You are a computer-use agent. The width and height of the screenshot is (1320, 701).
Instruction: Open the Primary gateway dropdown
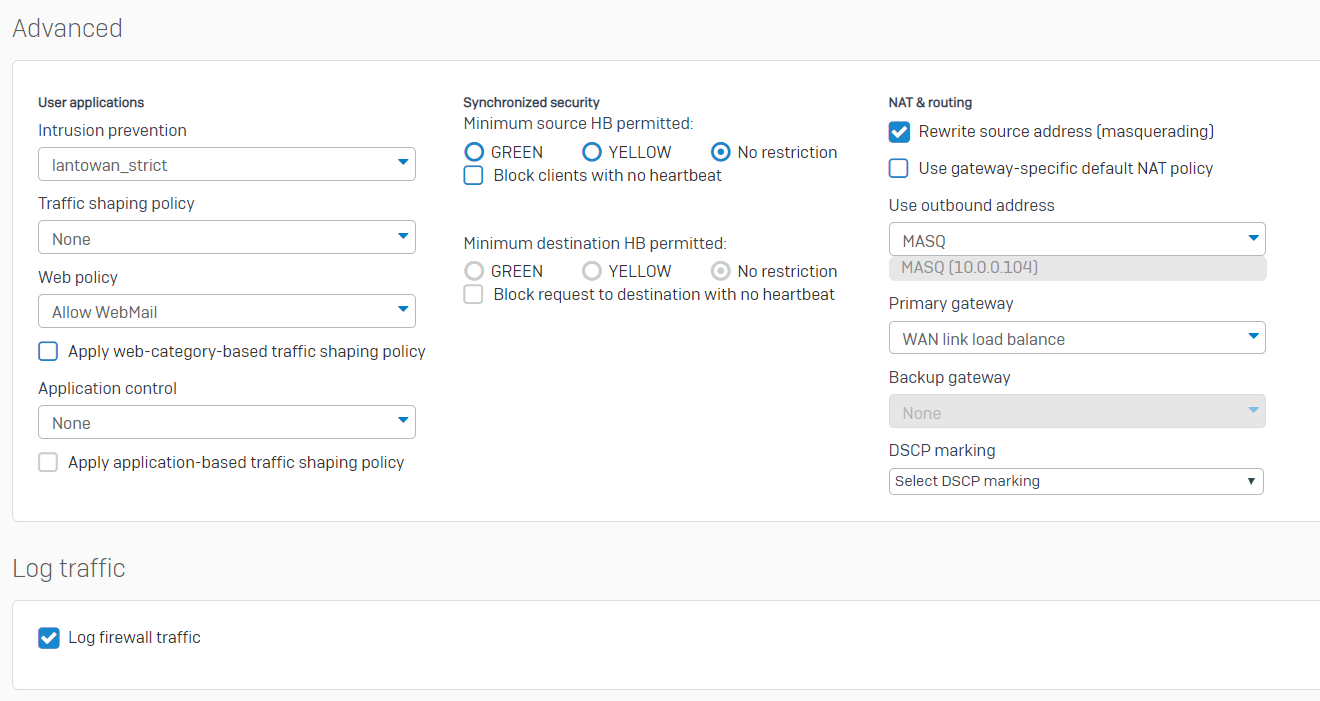click(x=1077, y=338)
